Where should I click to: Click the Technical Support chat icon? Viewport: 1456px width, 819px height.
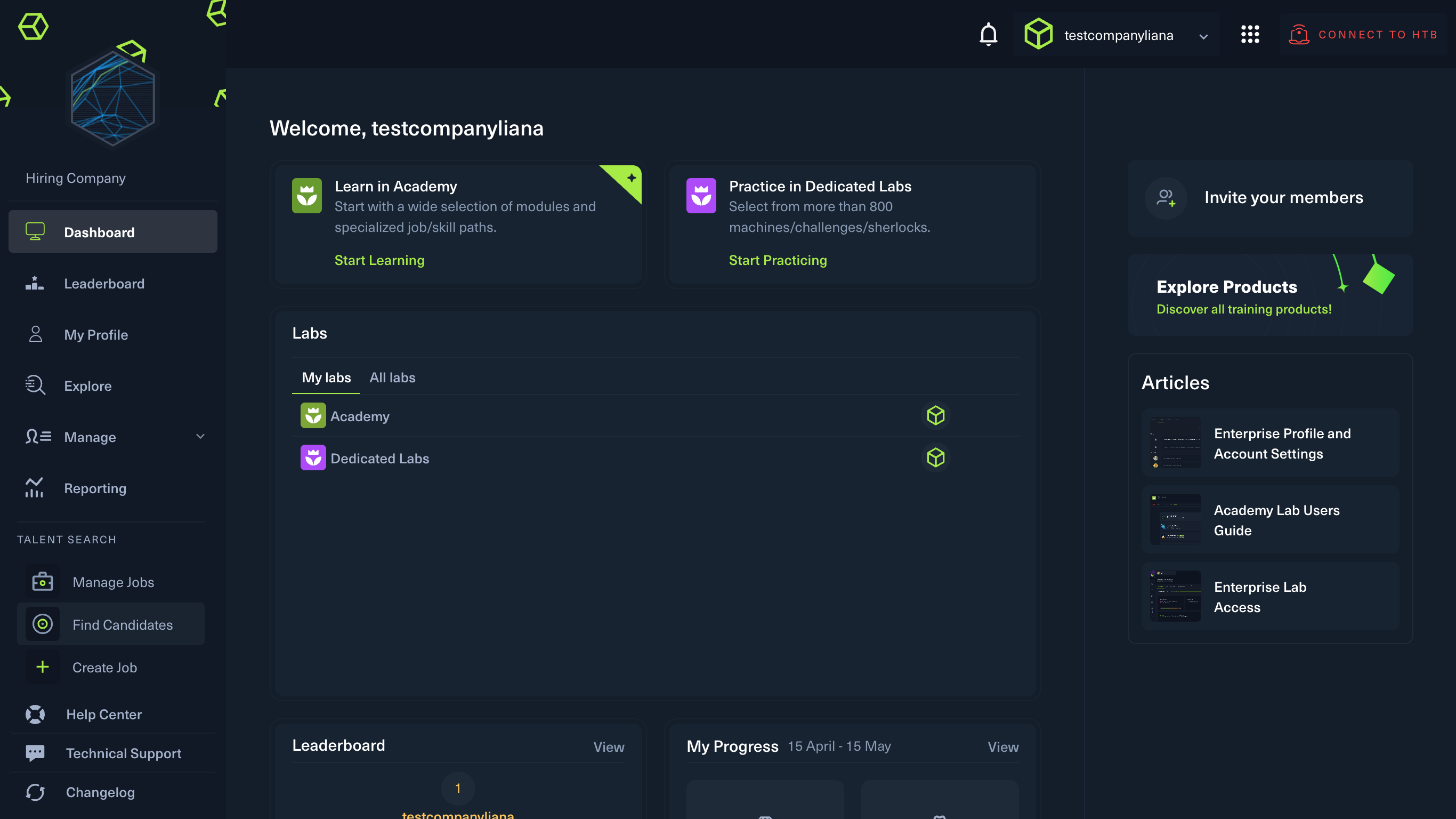click(x=35, y=753)
